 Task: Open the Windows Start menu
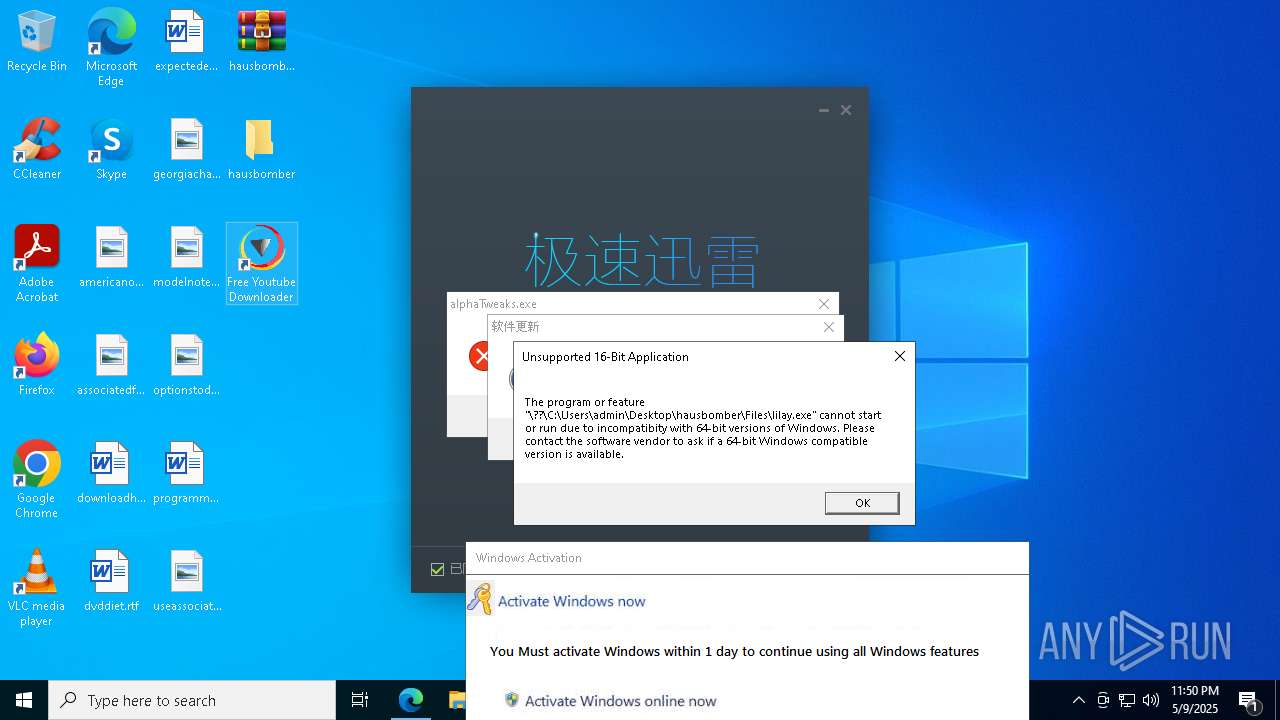point(24,700)
